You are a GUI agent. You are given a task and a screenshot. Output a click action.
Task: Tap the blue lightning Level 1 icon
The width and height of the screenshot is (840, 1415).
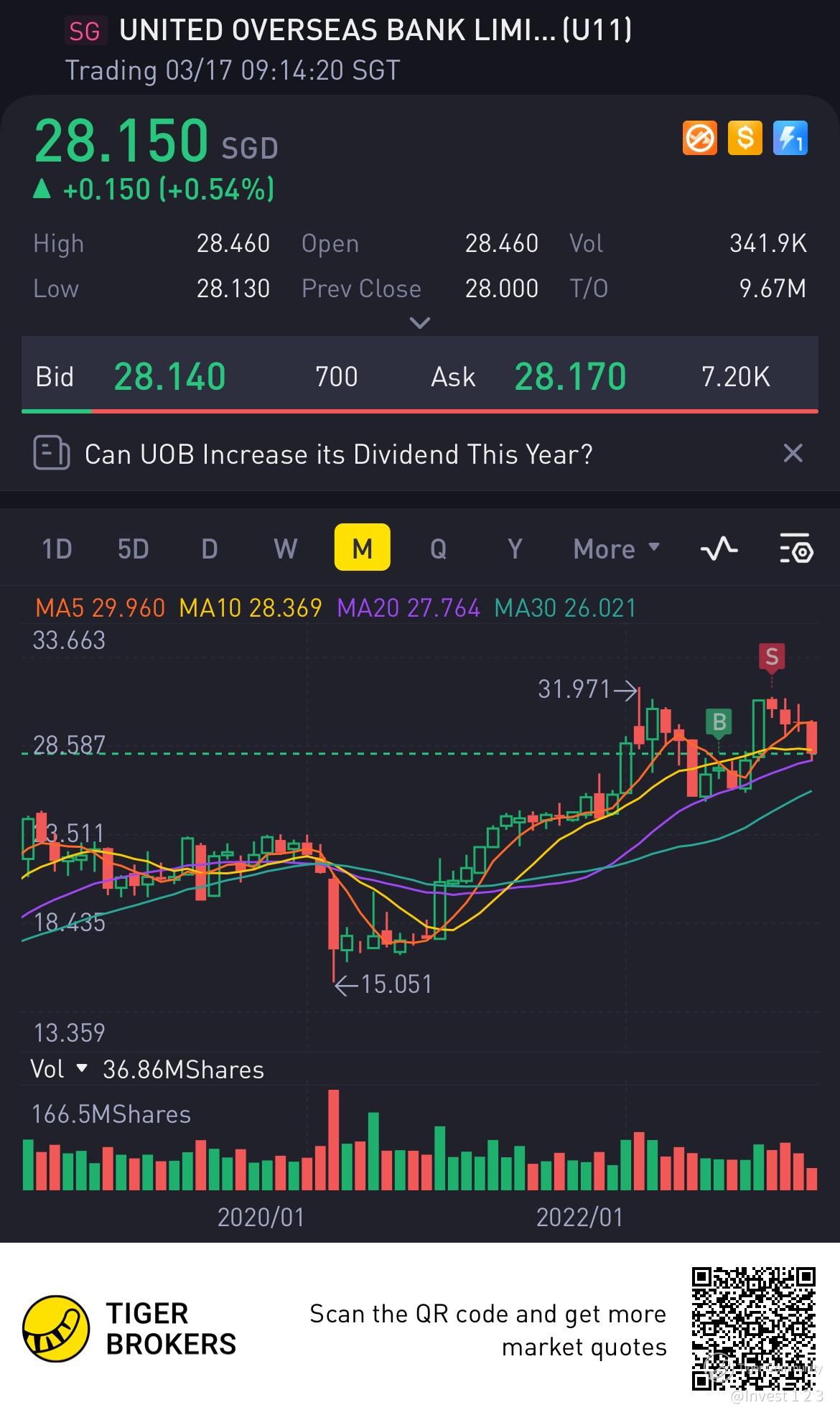click(x=790, y=138)
